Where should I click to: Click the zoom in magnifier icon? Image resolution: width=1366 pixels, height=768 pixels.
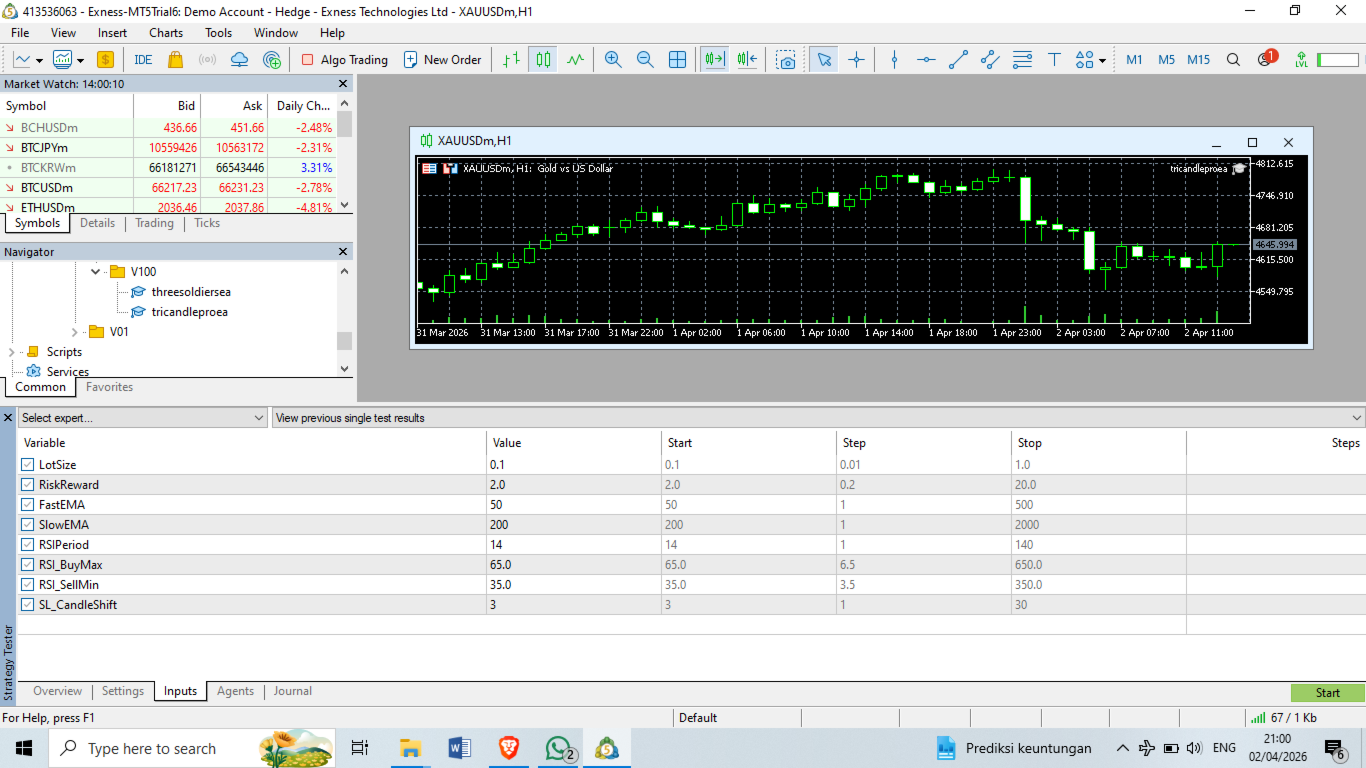click(x=613, y=60)
